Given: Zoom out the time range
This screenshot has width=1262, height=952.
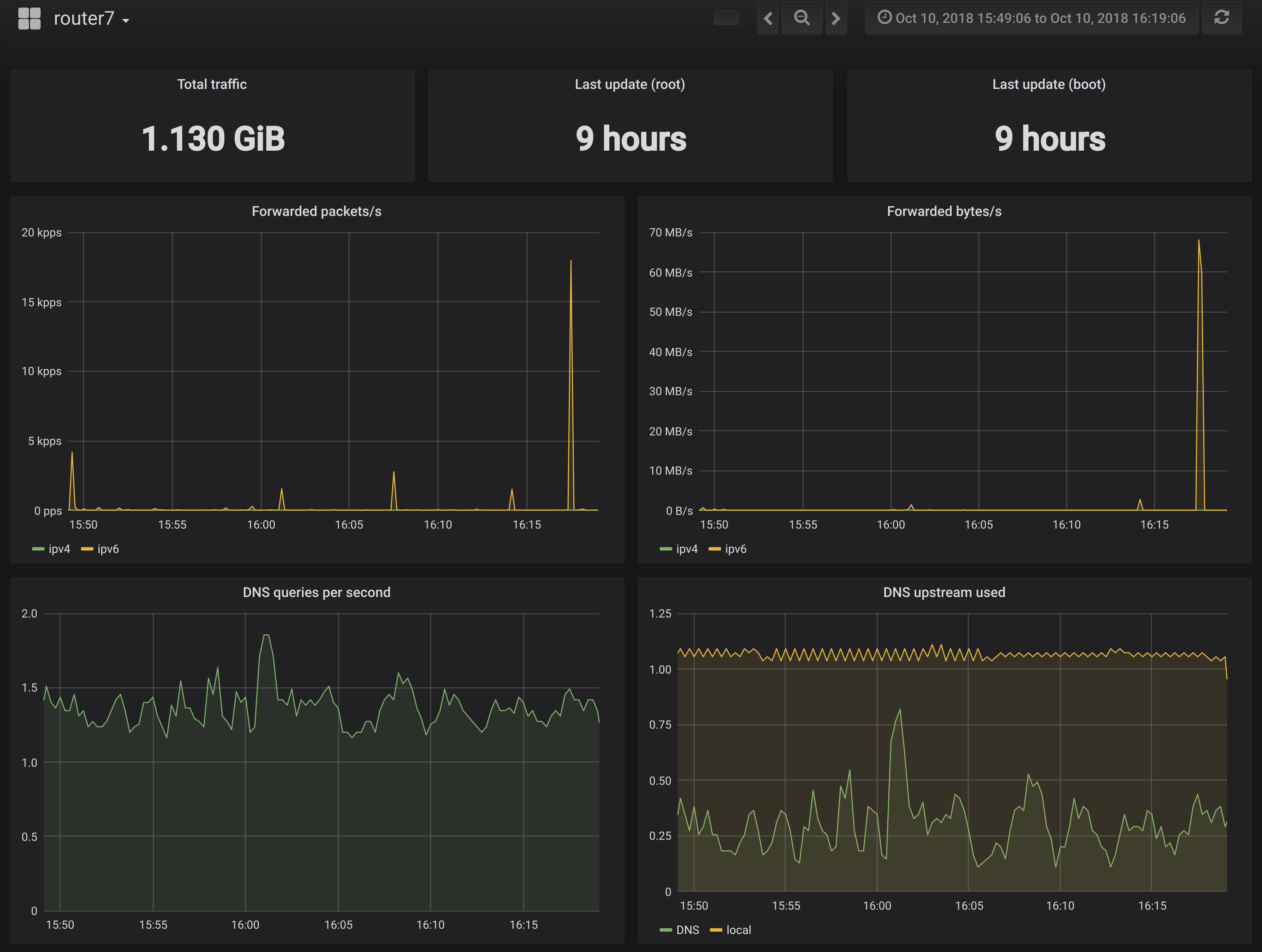Looking at the screenshot, I should coord(802,18).
